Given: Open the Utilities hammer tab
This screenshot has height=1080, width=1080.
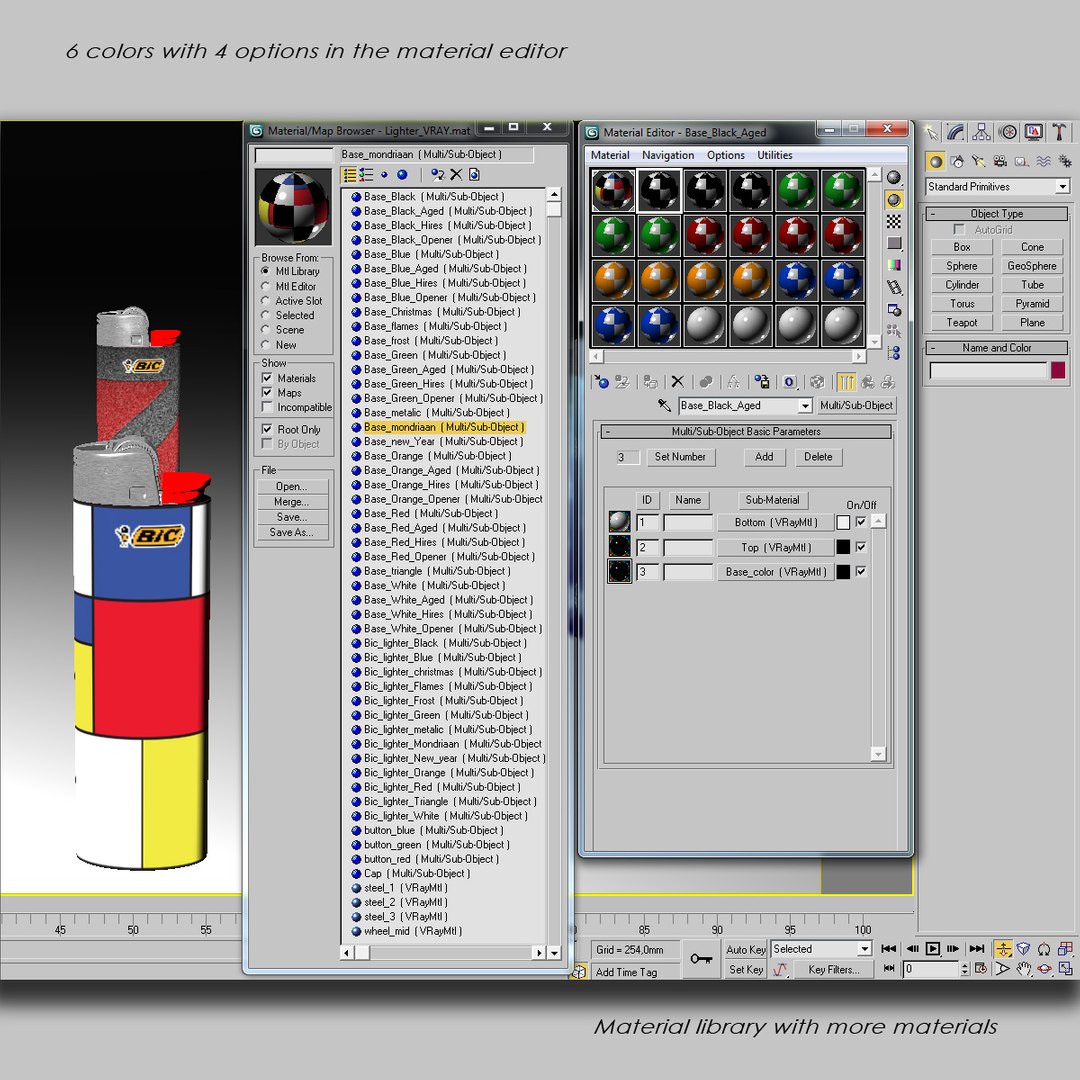Looking at the screenshot, I should (1059, 132).
